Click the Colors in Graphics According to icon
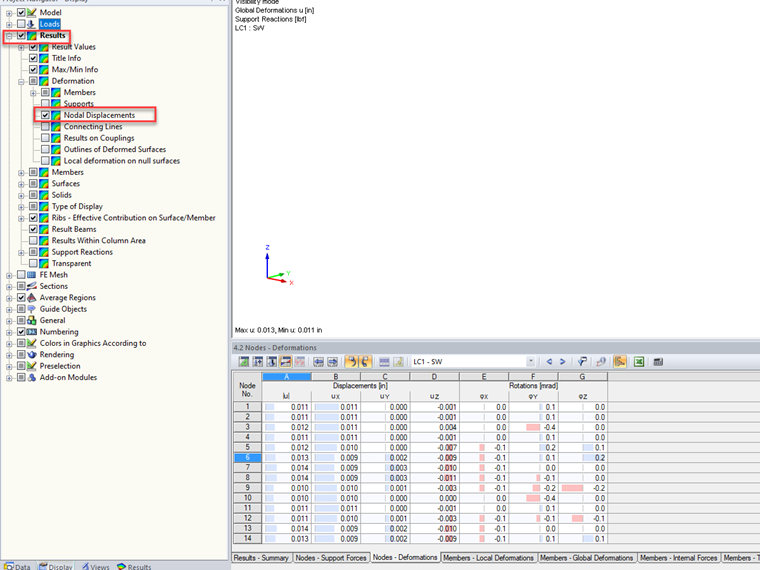Screen dimensions: 760x570 pyautogui.click(x=32, y=343)
